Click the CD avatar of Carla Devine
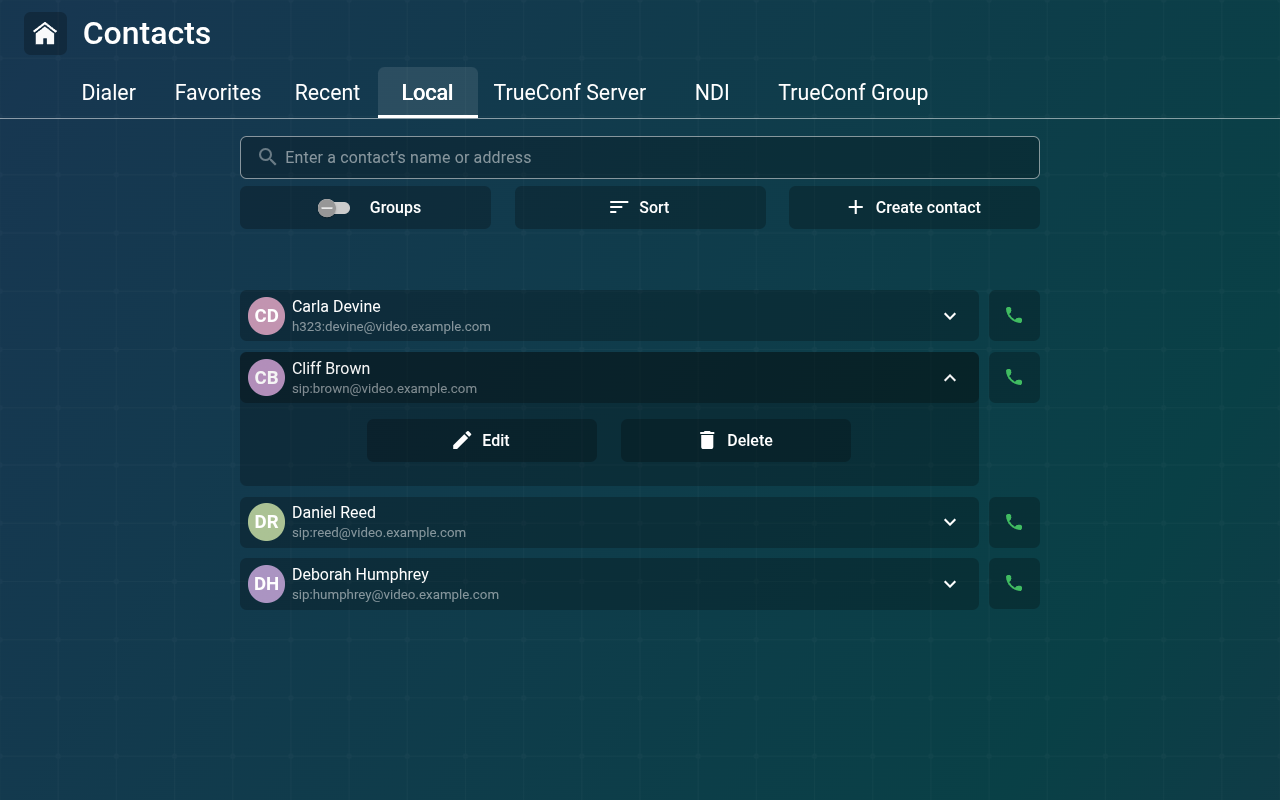 (x=266, y=316)
